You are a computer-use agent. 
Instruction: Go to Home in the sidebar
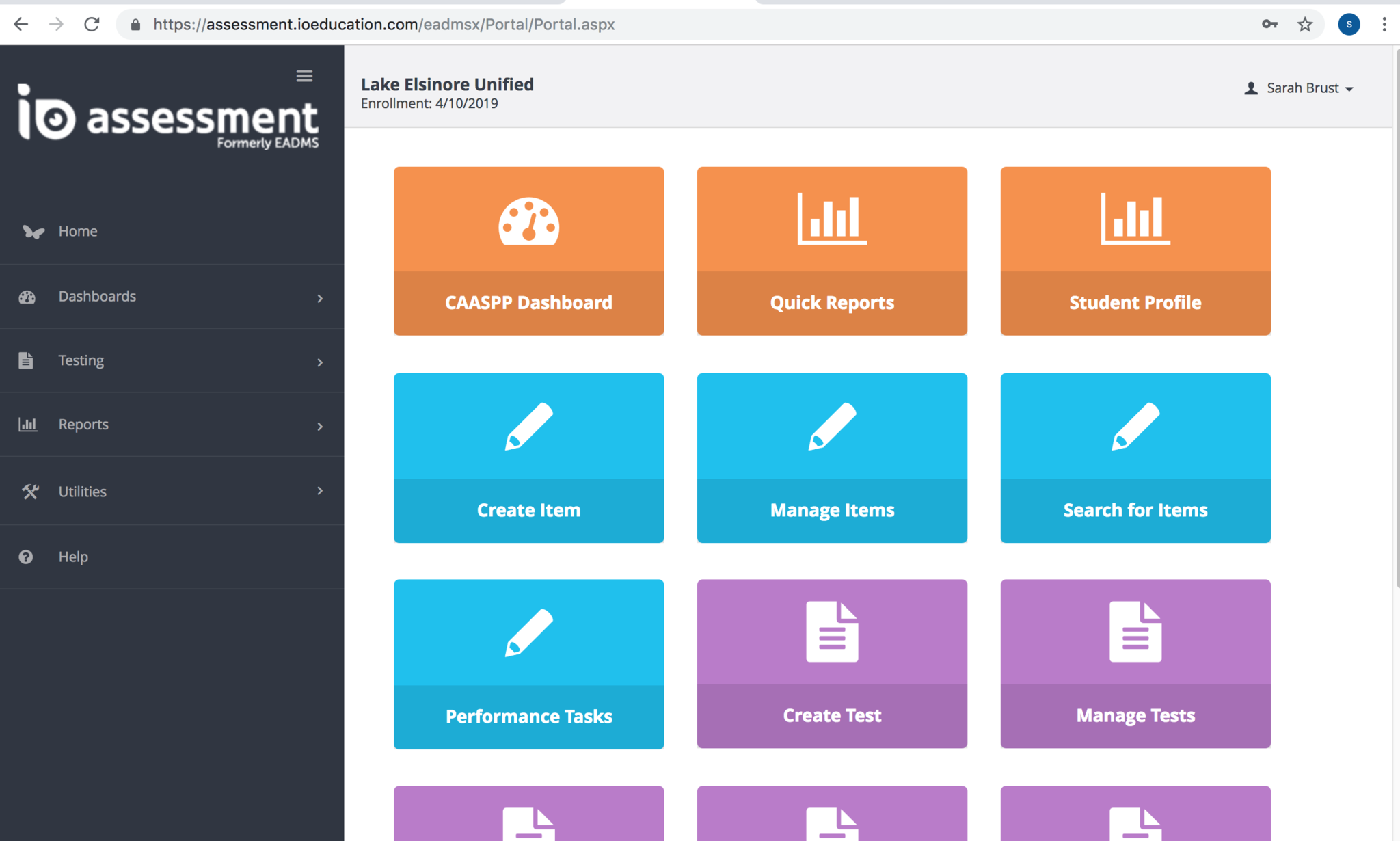point(78,231)
